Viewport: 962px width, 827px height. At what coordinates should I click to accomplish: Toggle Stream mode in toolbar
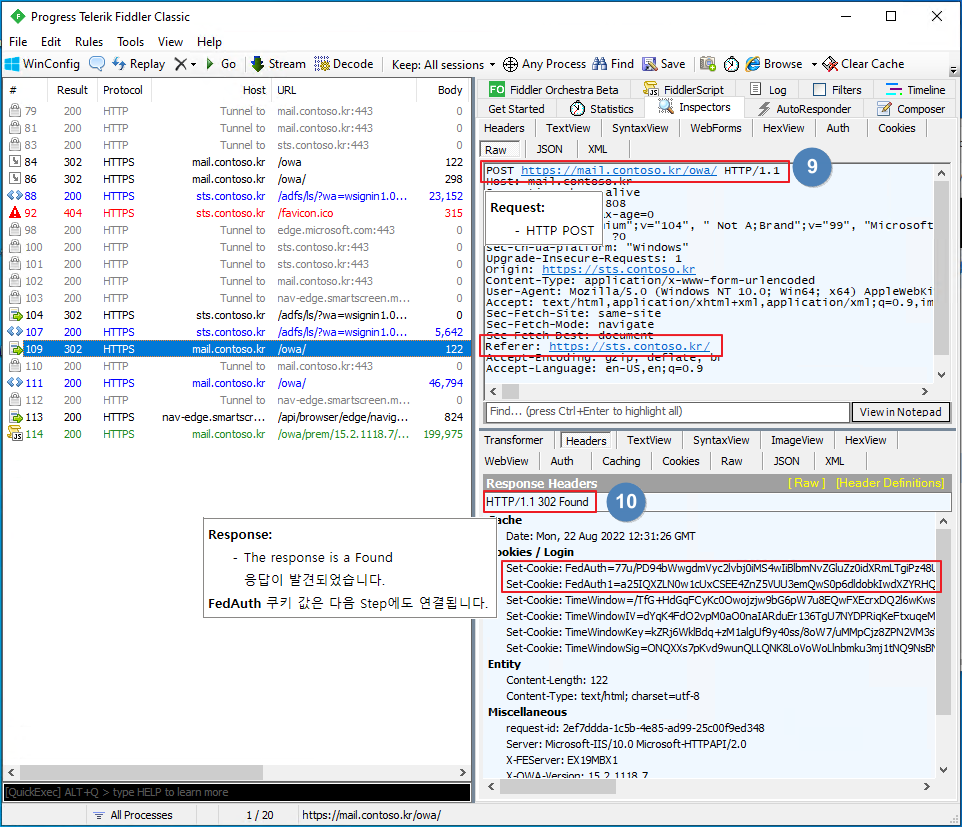(x=279, y=64)
